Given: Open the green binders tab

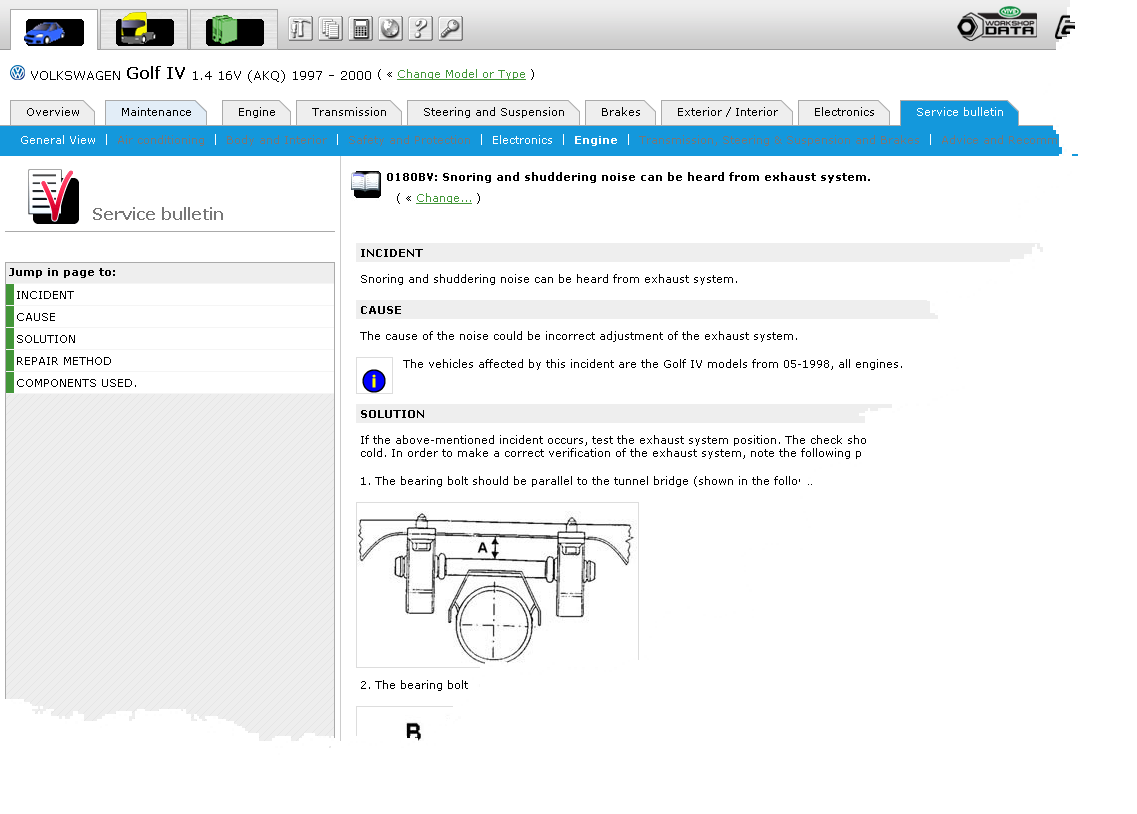Looking at the screenshot, I should click(x=234, y=30).
